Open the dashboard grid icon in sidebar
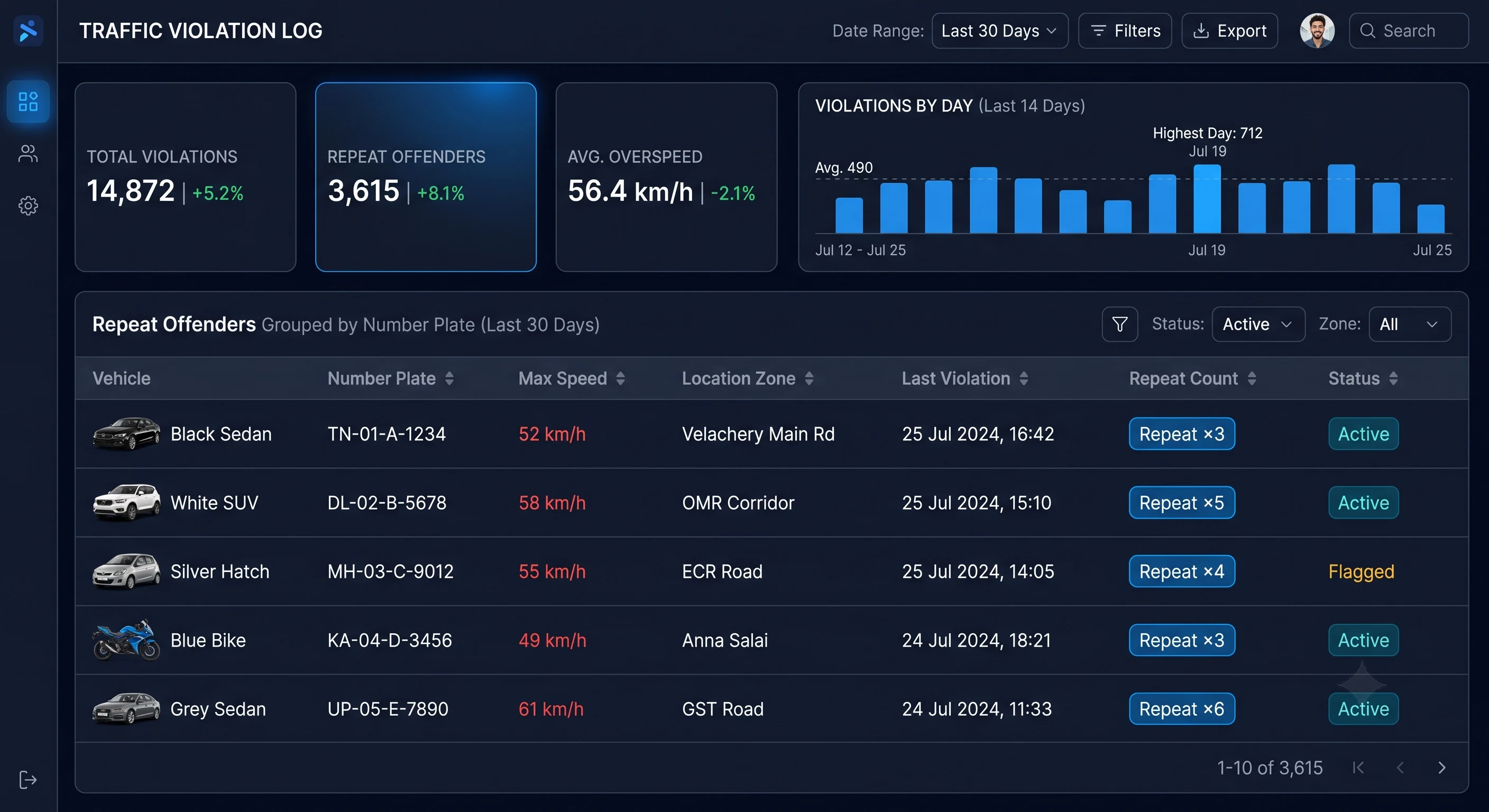 [27, 101]
